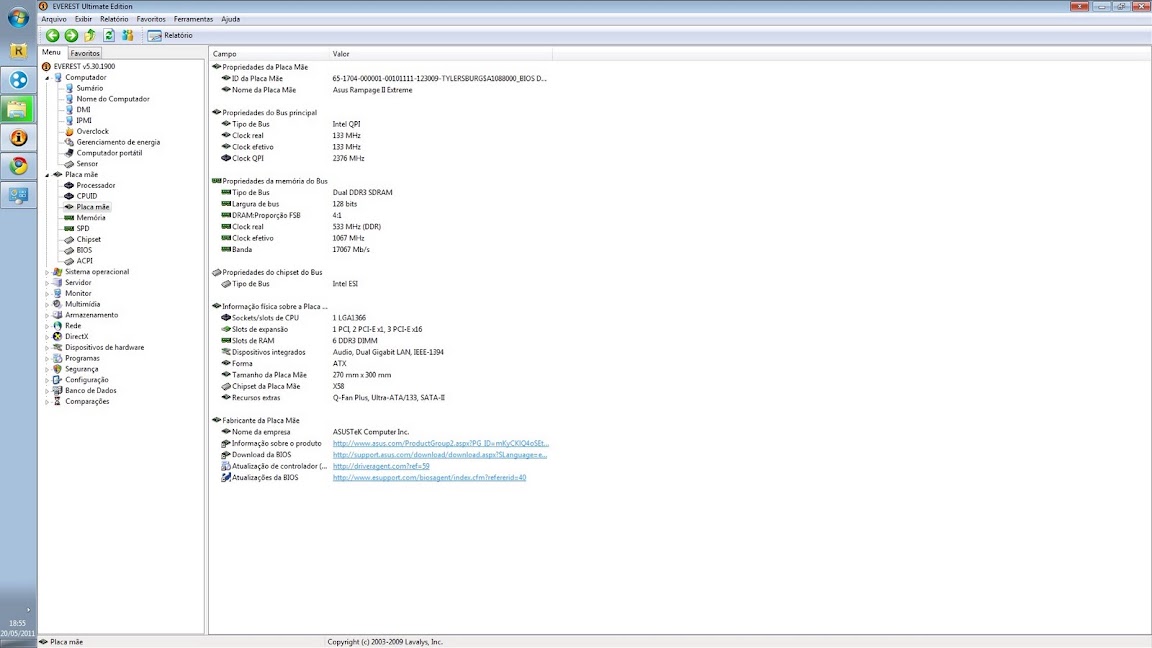The width and height of the screenshot is (1152, 648).
Task: Click the Overclock flame icon in the tree
Action: 69,132
